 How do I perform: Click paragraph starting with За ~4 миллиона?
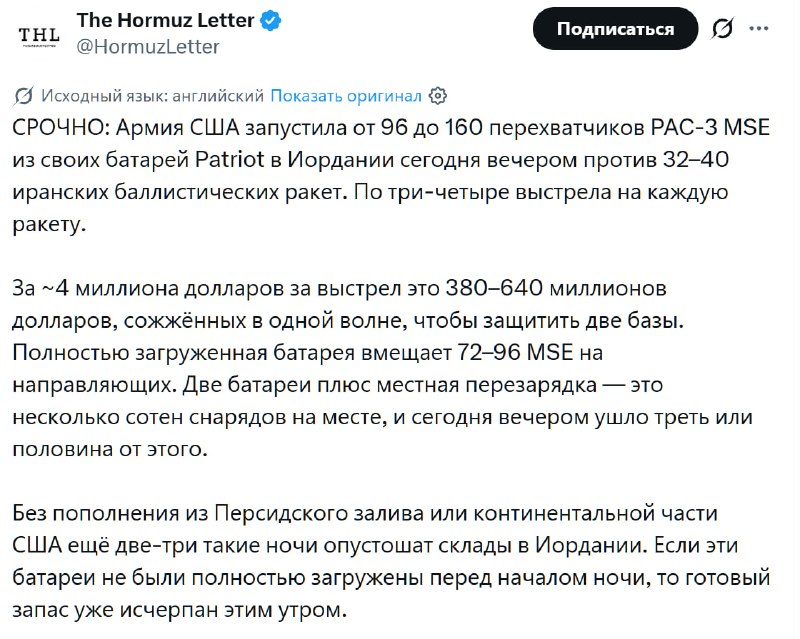(383, 368)
